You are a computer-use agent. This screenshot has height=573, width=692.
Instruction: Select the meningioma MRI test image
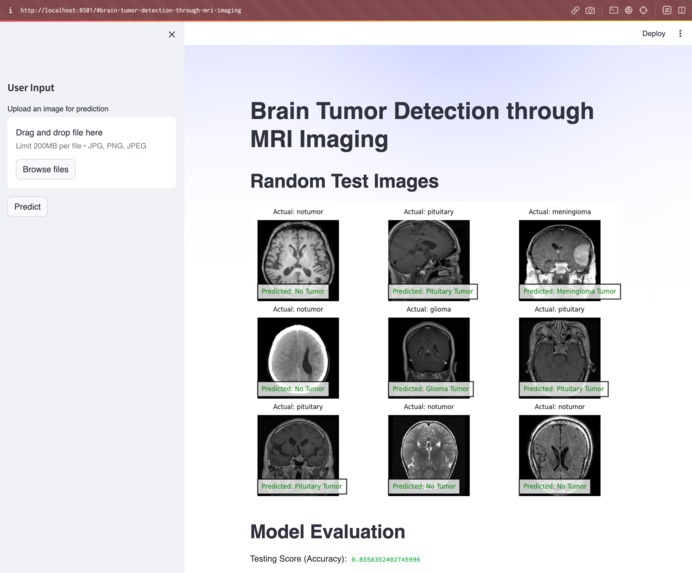pos(560,260)
